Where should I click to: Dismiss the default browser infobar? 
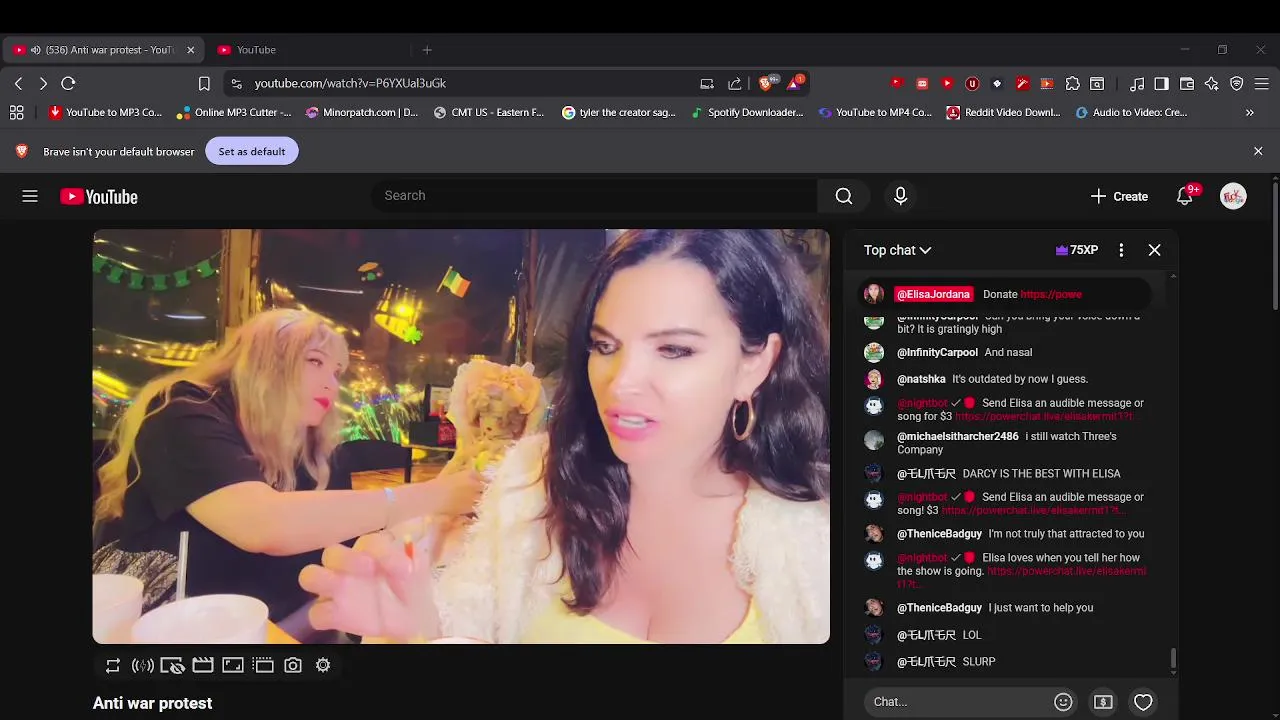pyautogui.click(x=1258, y=151)
